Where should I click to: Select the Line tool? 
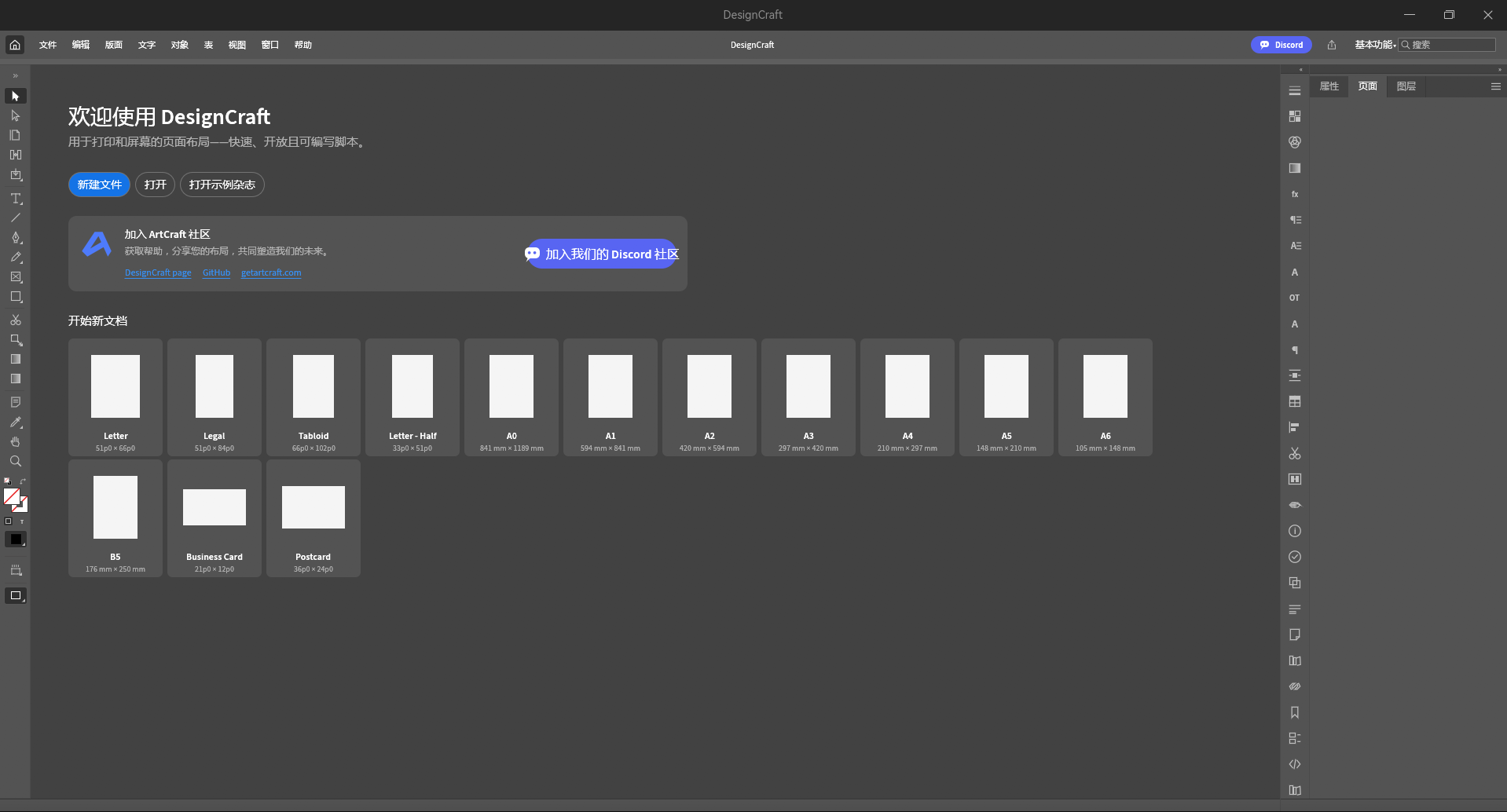(x=15, y=218)
